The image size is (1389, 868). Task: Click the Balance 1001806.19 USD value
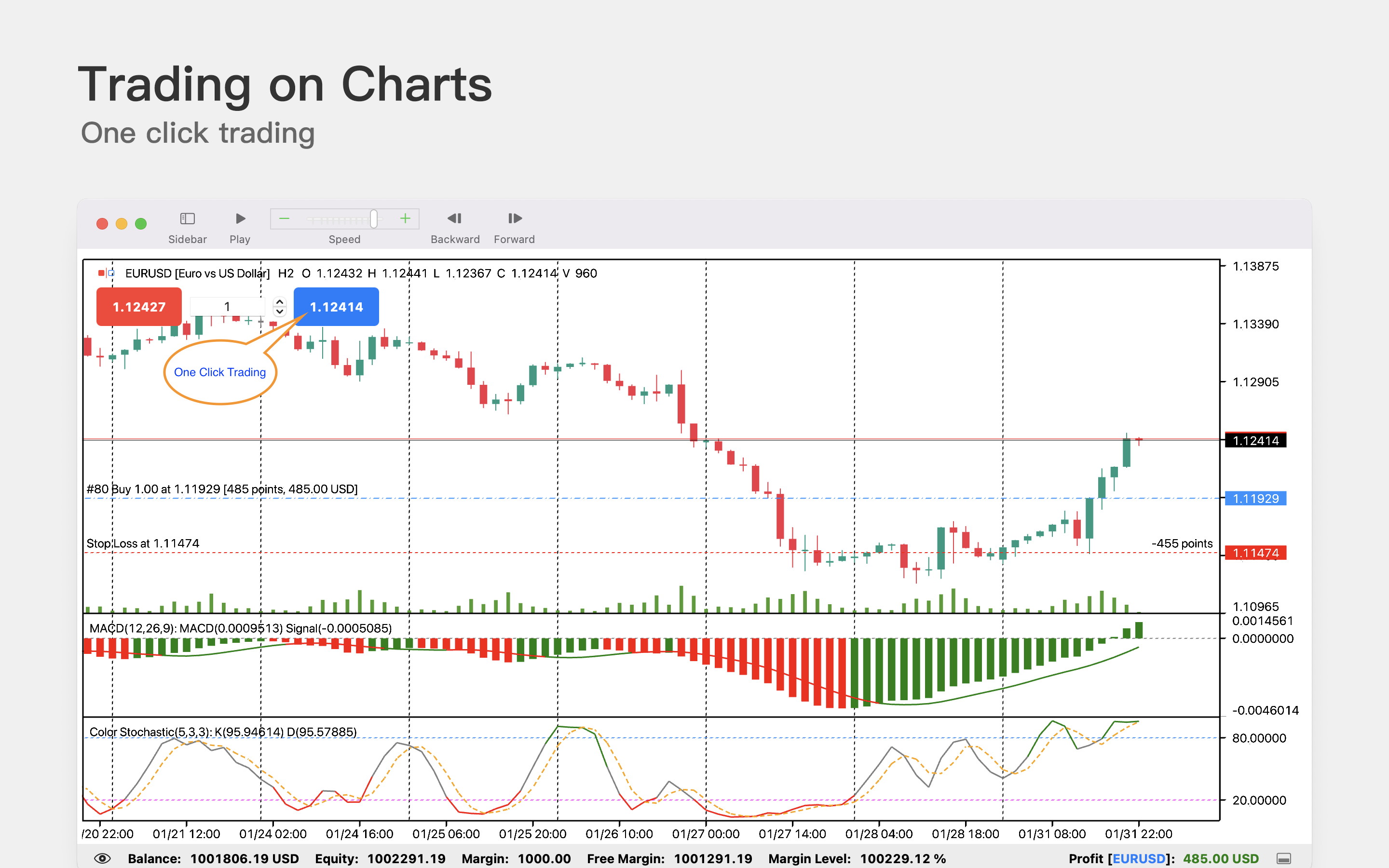coord(245,858)
